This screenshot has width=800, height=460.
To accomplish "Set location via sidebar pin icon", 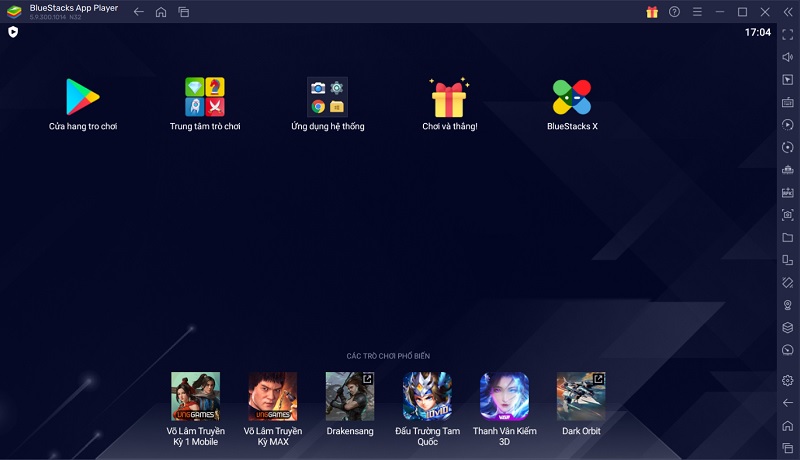I will (x=788, y=305).
